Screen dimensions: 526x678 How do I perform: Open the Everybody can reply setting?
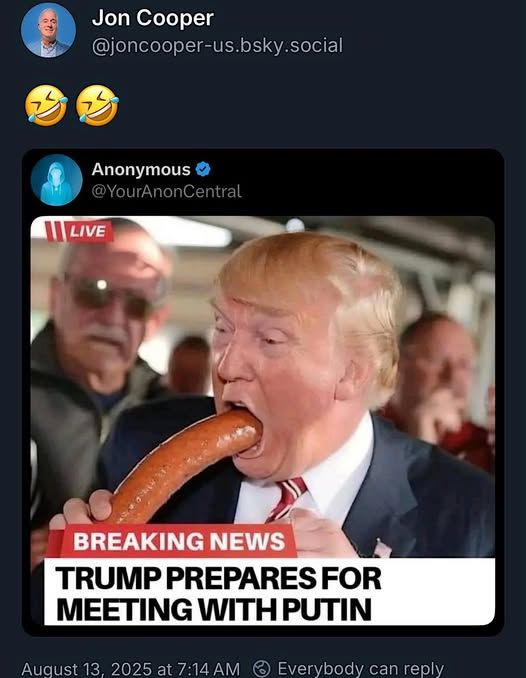tap(360, 669)
